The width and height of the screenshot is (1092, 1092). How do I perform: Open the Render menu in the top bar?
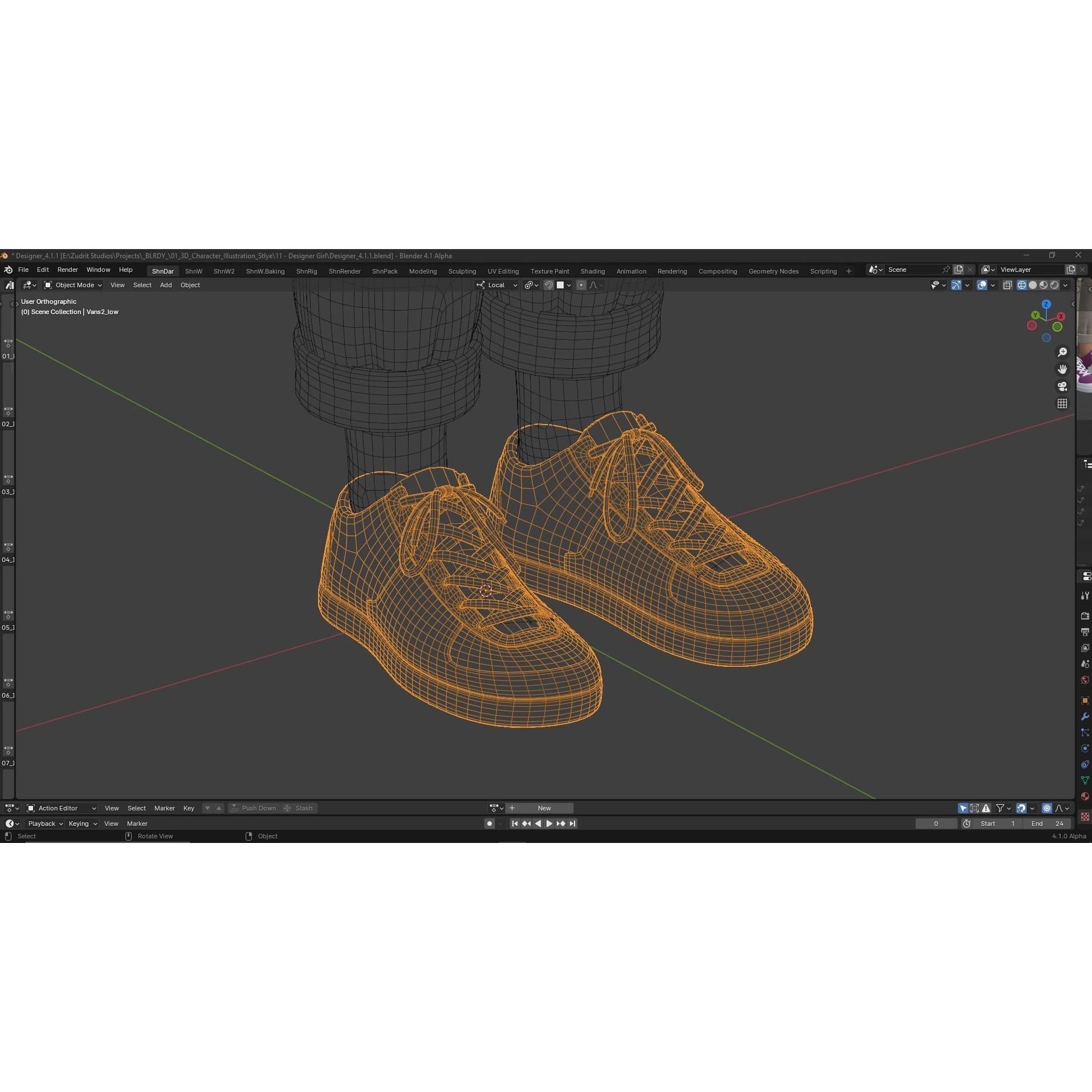[67, 270]
